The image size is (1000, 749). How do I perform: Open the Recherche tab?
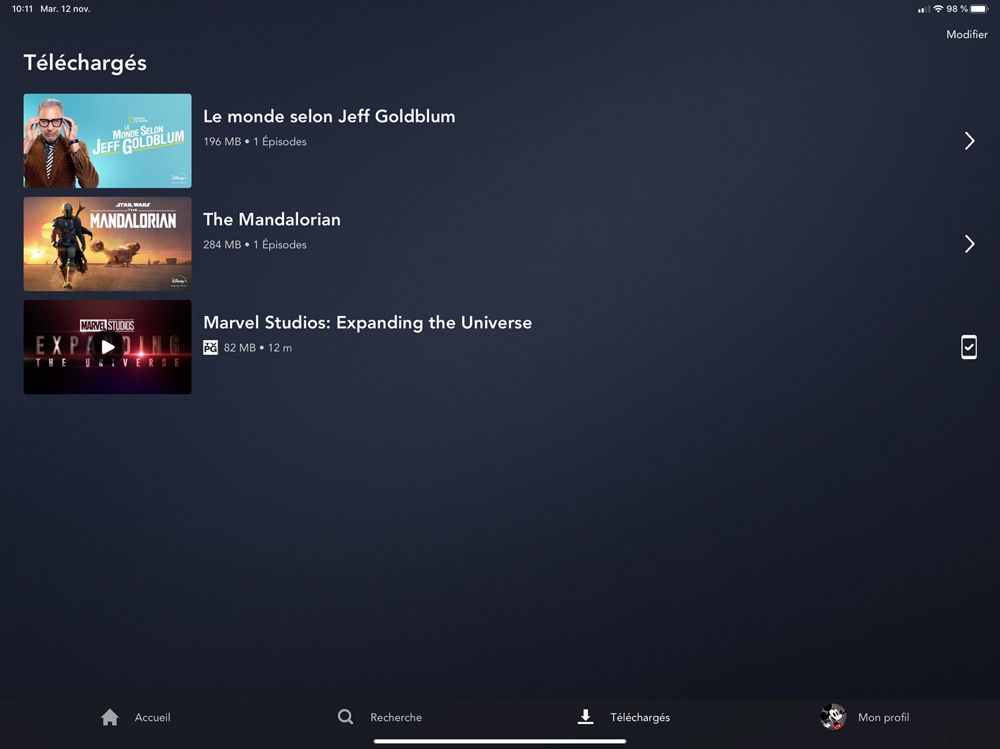click(x=379, y=717)
